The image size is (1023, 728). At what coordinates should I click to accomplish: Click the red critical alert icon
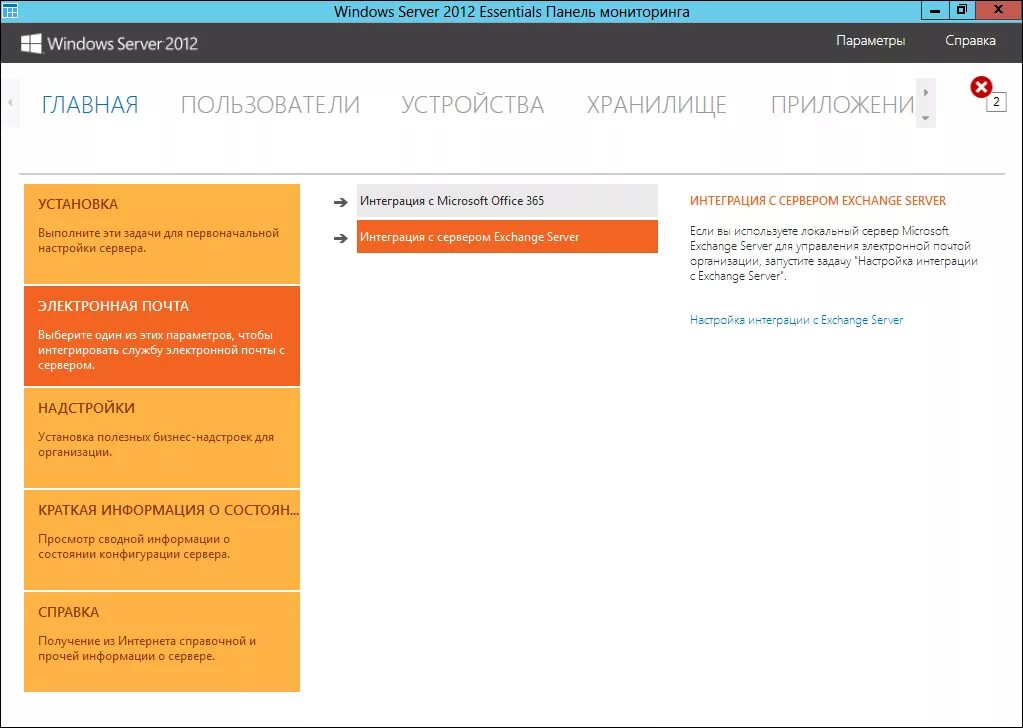tap(981, 87)
